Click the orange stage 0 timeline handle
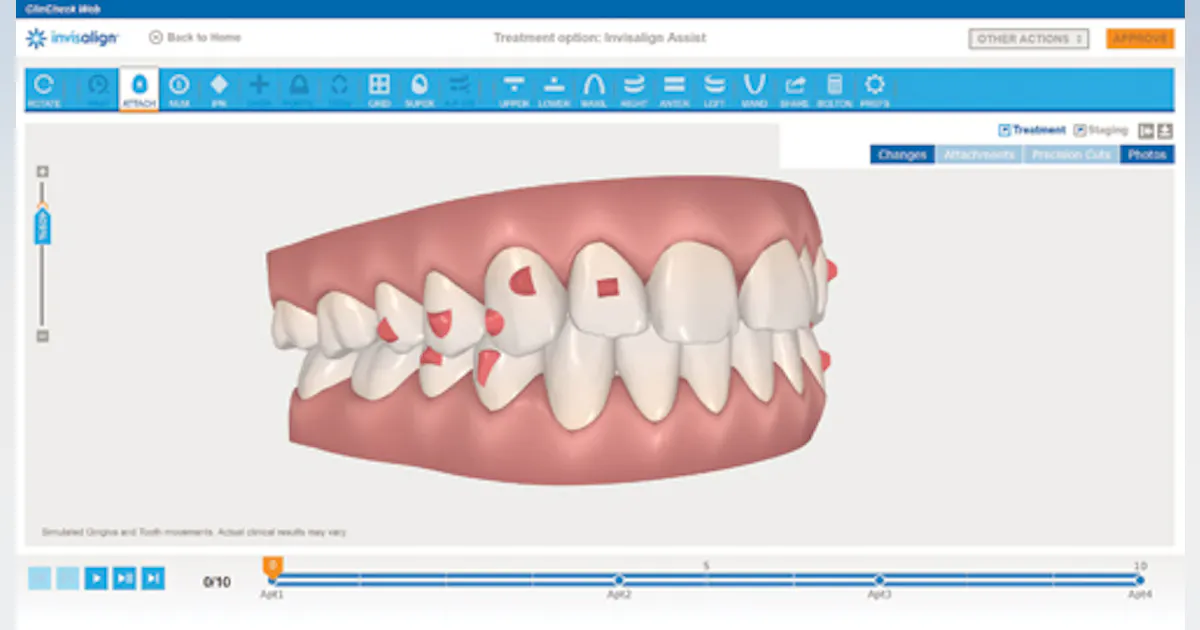The height and width of the screenshot is (630, 1200). pyautogui.click(x=273, y=567)
